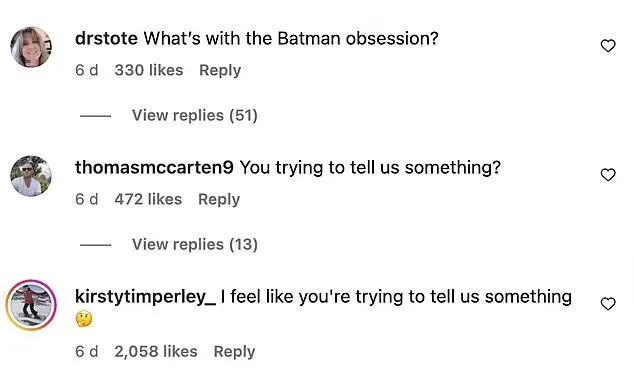Reply to kirstytimperley_'s comment
Image resolution: width=634 pixels, height=380 pixels.
[x=235, y=352]
